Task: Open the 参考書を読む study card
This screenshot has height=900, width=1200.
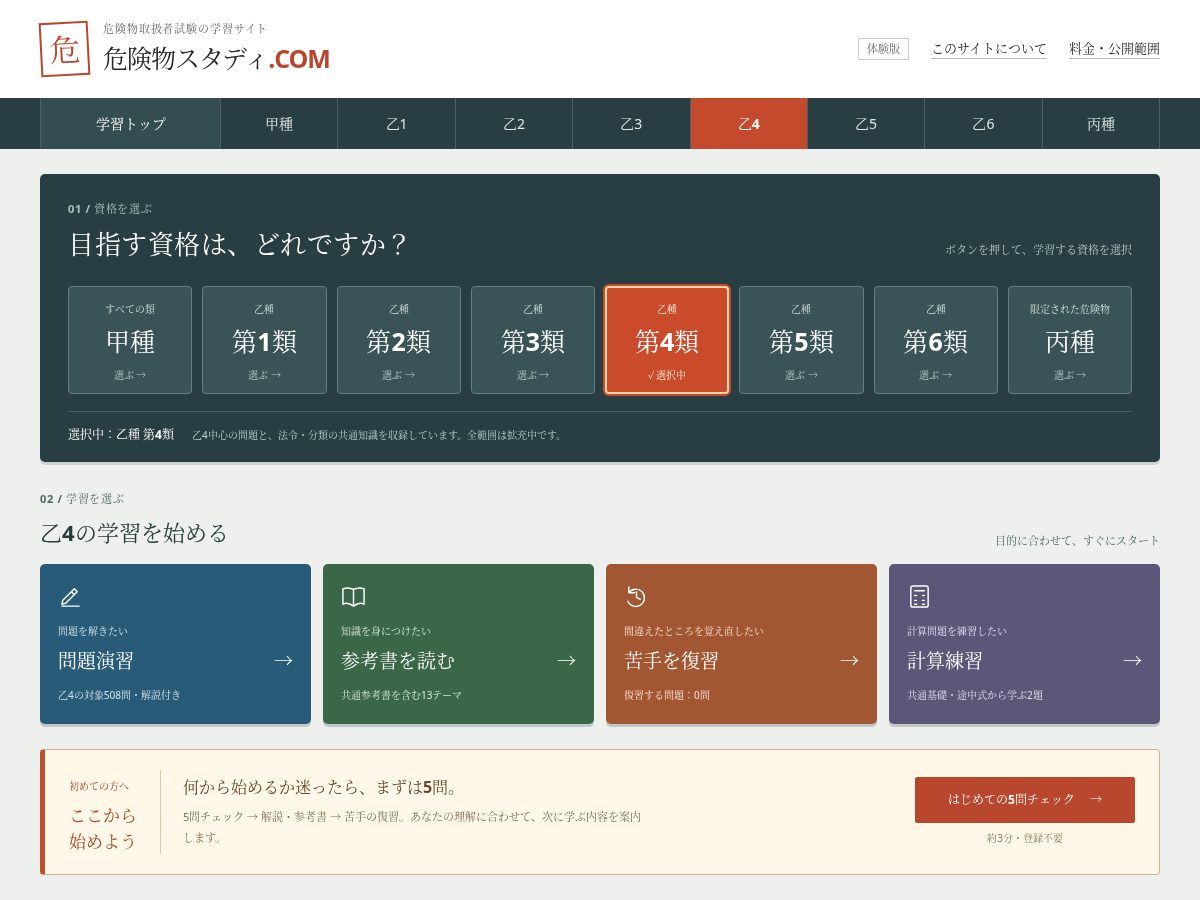Action: tap(458, 644)
